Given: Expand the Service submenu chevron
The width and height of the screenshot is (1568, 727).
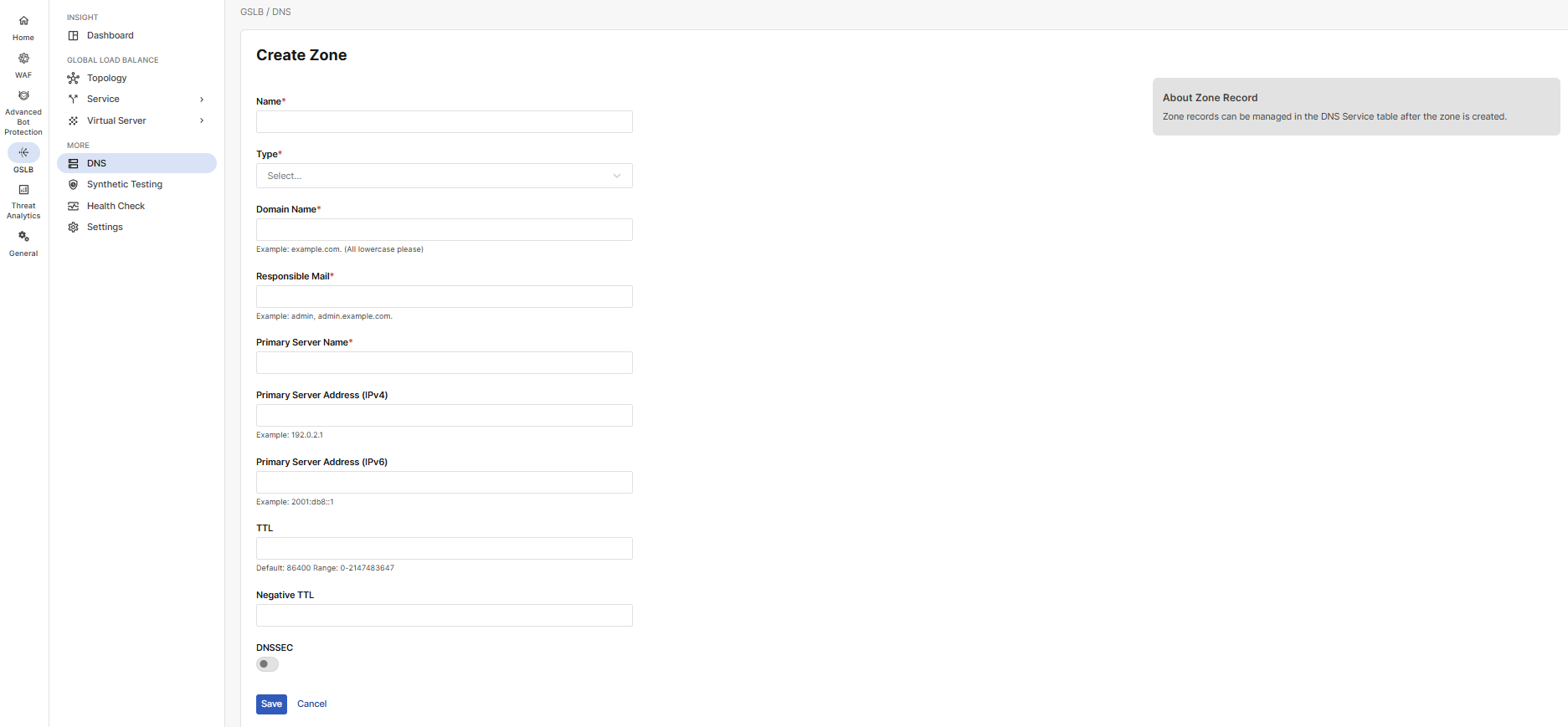Looking at the screenshot, I should pos(202,100).
